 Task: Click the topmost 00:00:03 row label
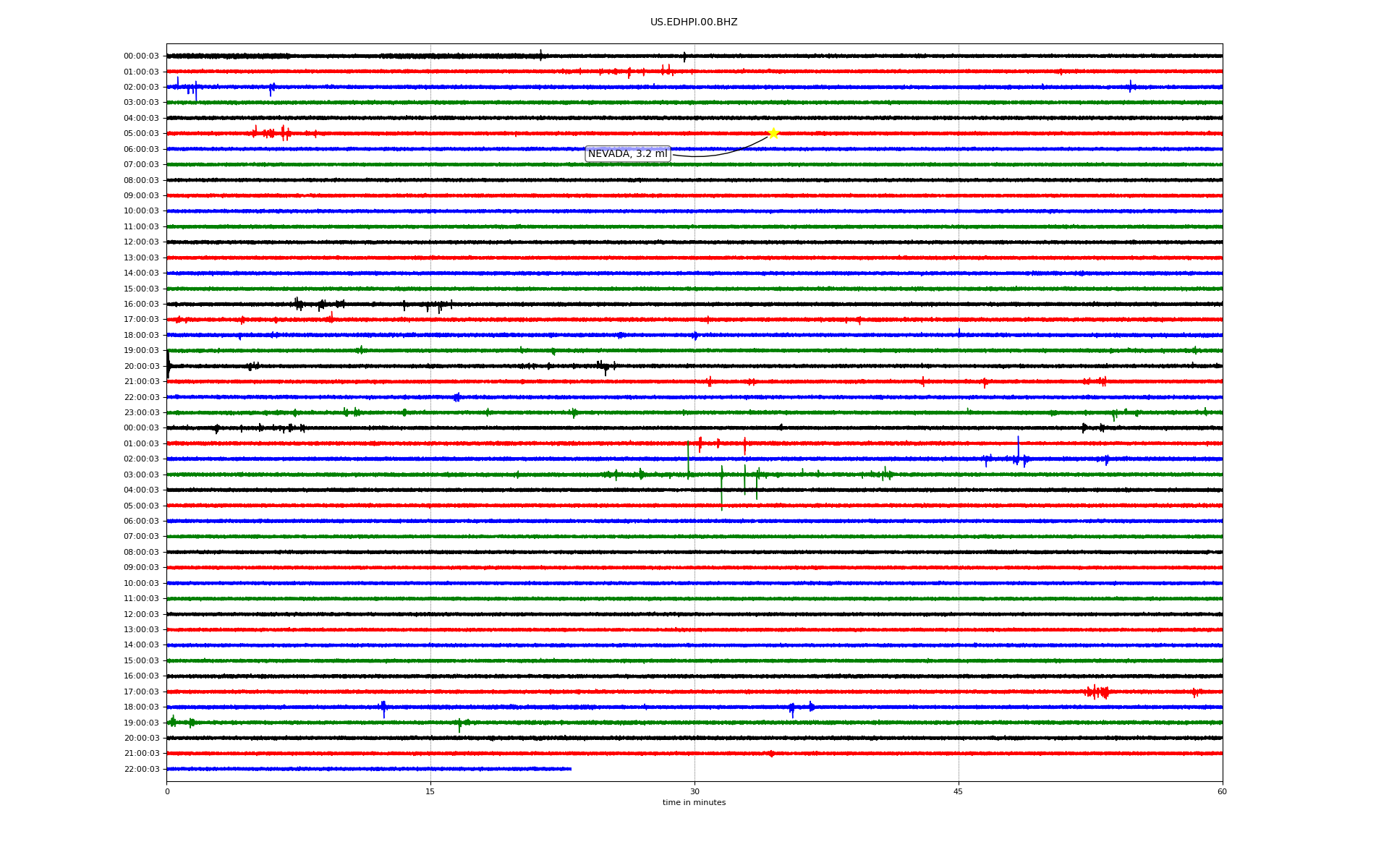point(141,56)
